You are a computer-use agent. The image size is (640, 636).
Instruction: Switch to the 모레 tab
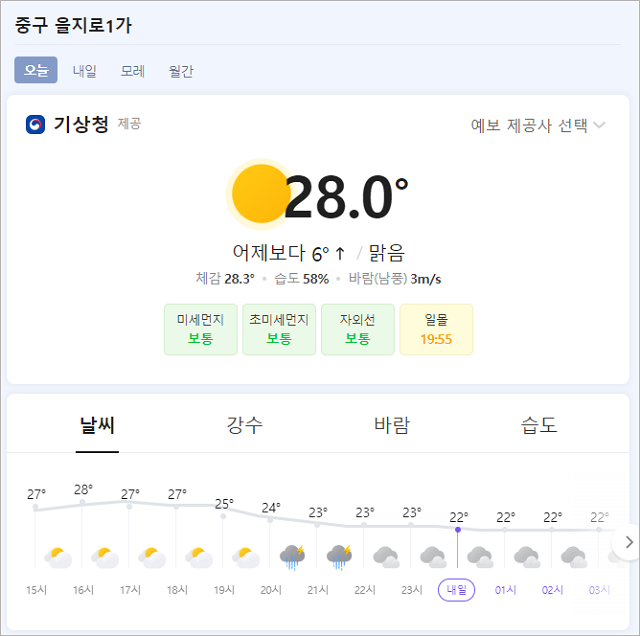133,71
